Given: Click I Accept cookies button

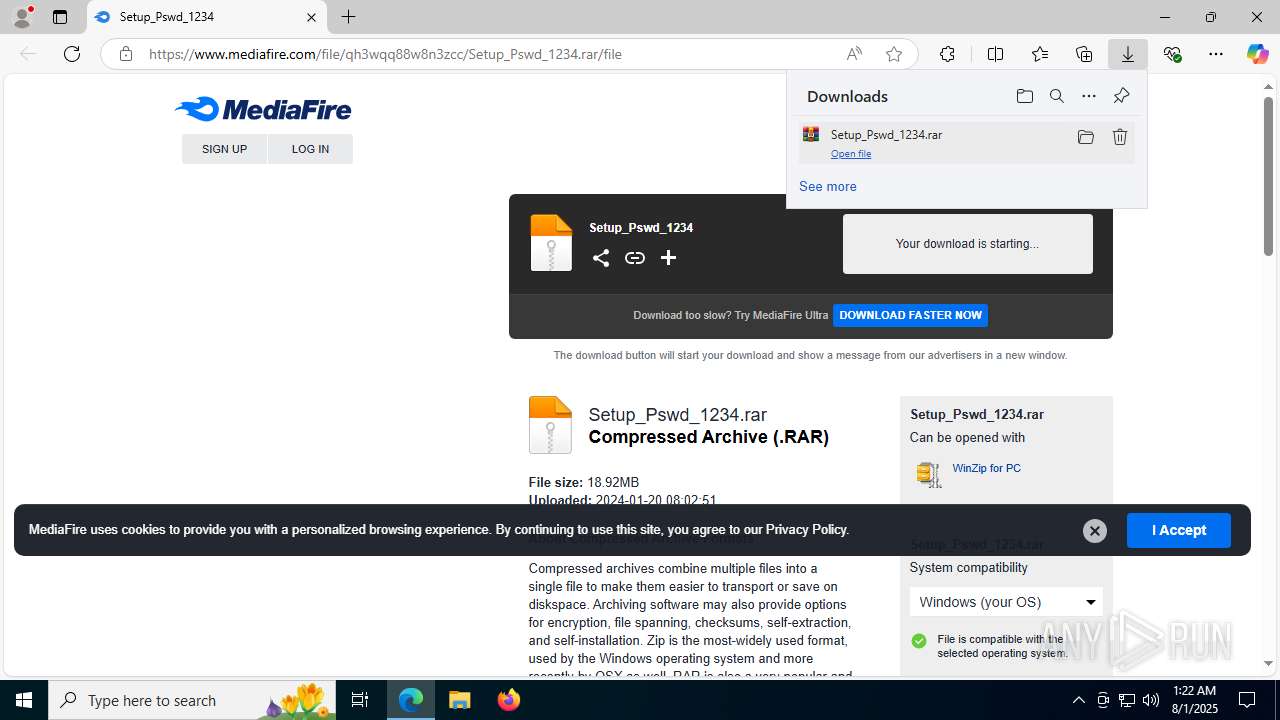Looking at the screenshot, I should (x=1179, y=530).
